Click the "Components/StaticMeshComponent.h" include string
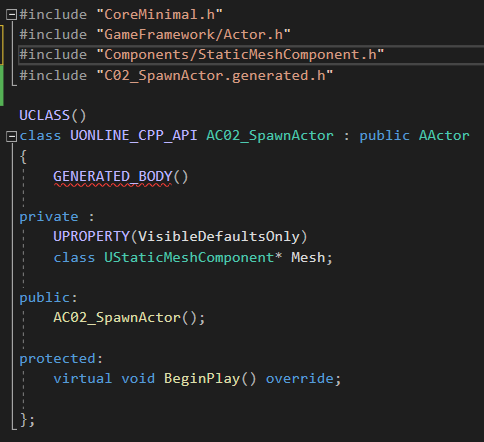This screenshot has height=442, width=484. tap(240, 55)
